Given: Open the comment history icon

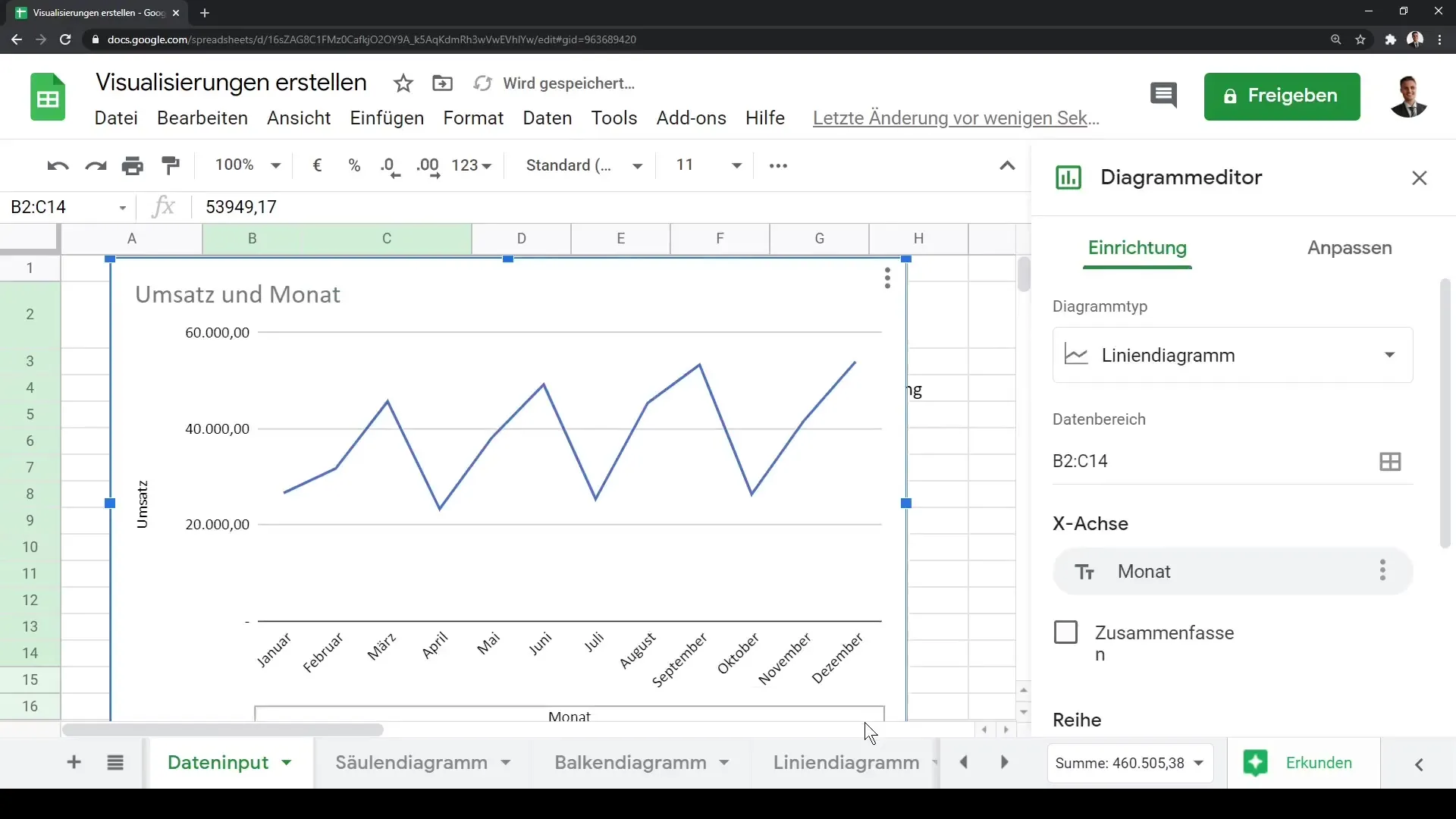Looking at the screenshot, I should (x=1163, y=96).
